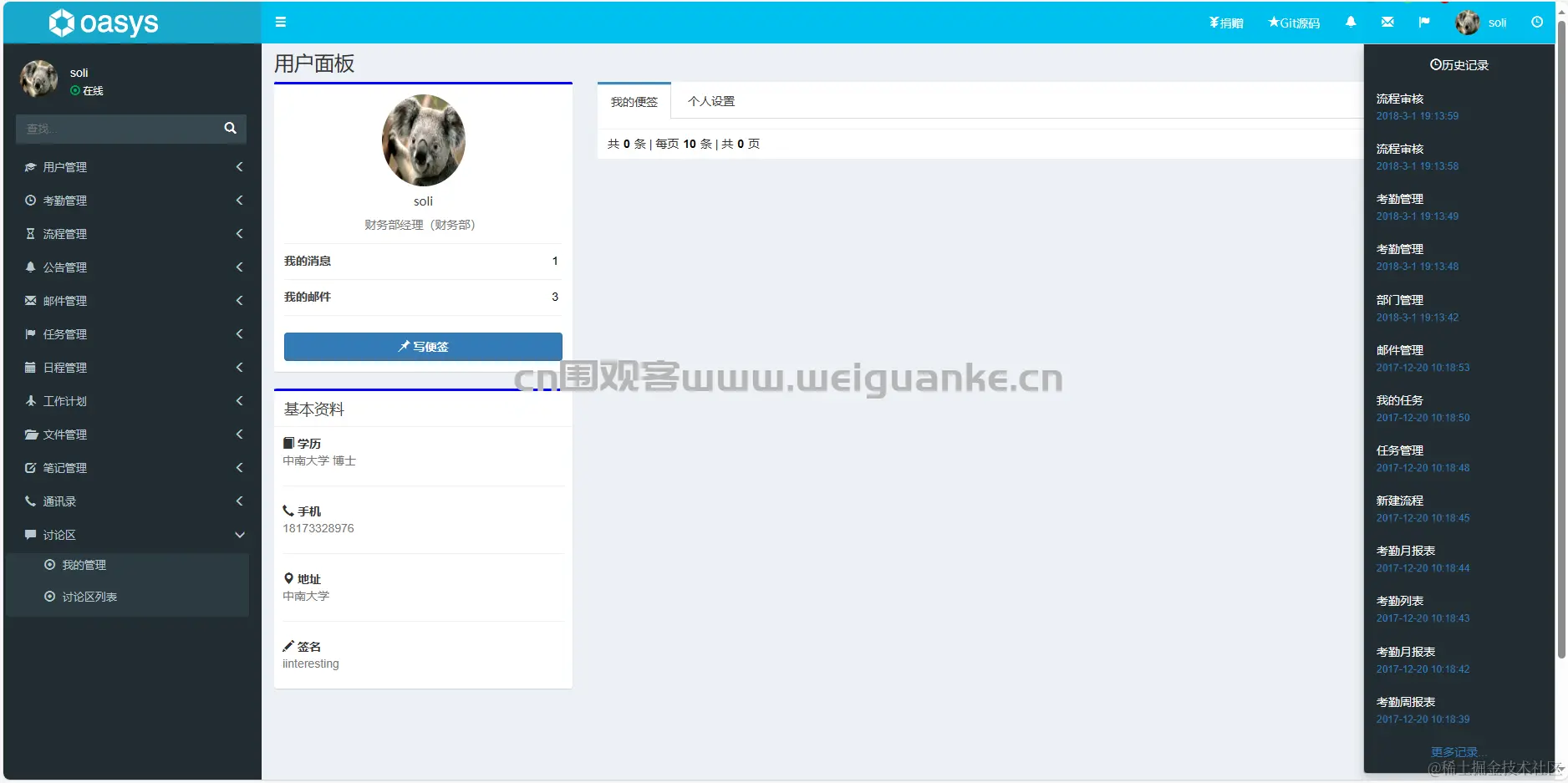
Task: Click the 用户管理 graduation cap icon
Action: coord(30,167)
